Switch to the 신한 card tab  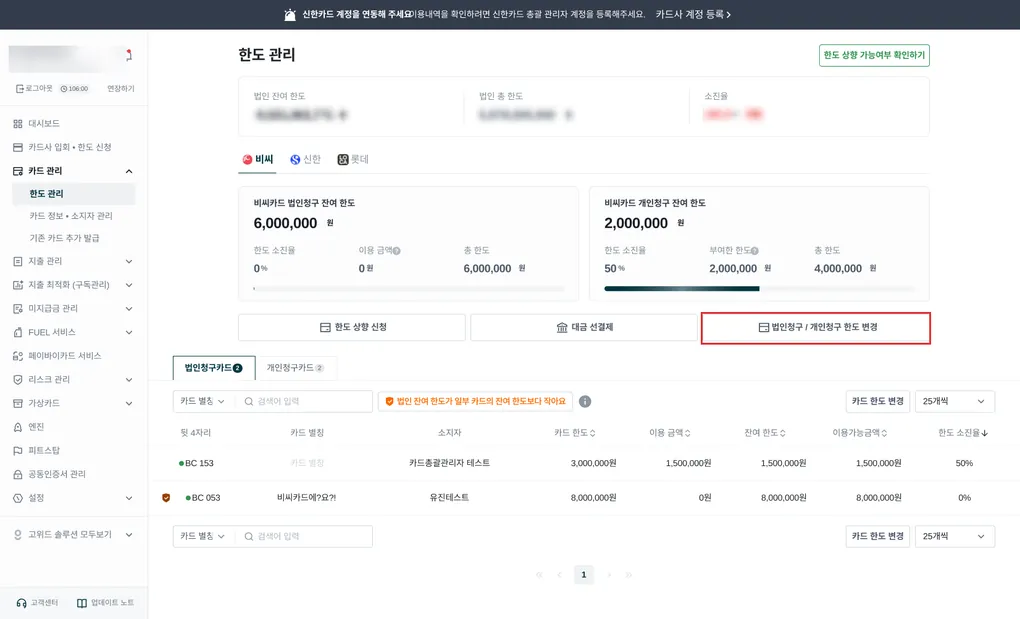[x=306, y=159]
